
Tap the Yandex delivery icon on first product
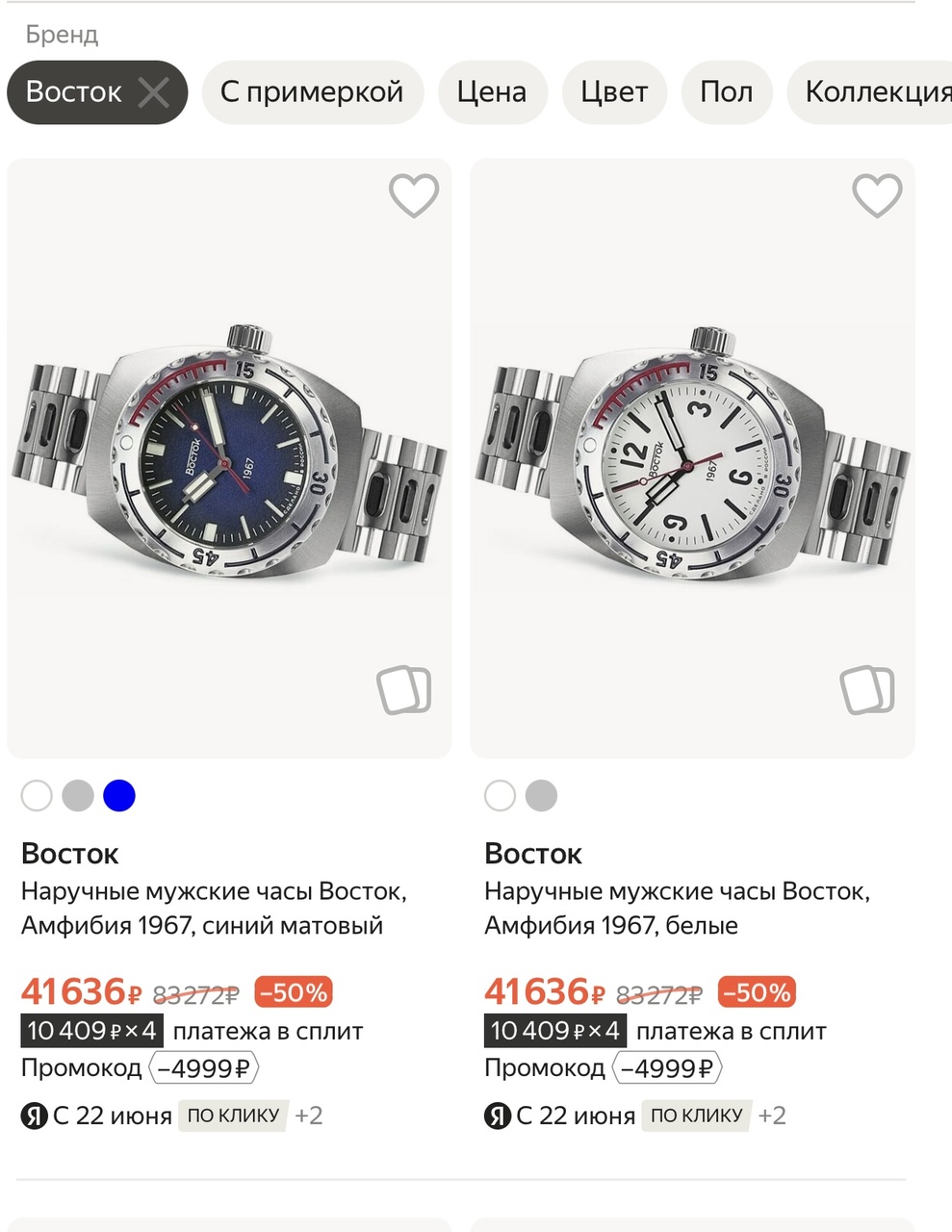pos(35,1116)
